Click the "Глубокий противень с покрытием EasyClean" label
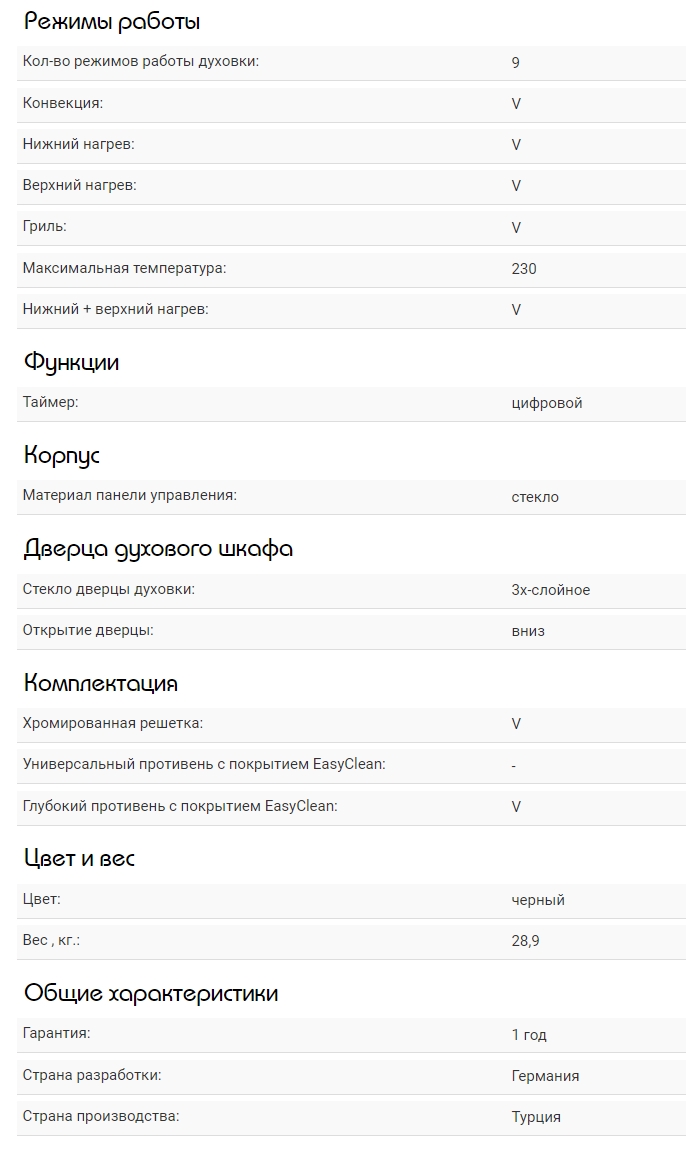 [x=180, y=806]
